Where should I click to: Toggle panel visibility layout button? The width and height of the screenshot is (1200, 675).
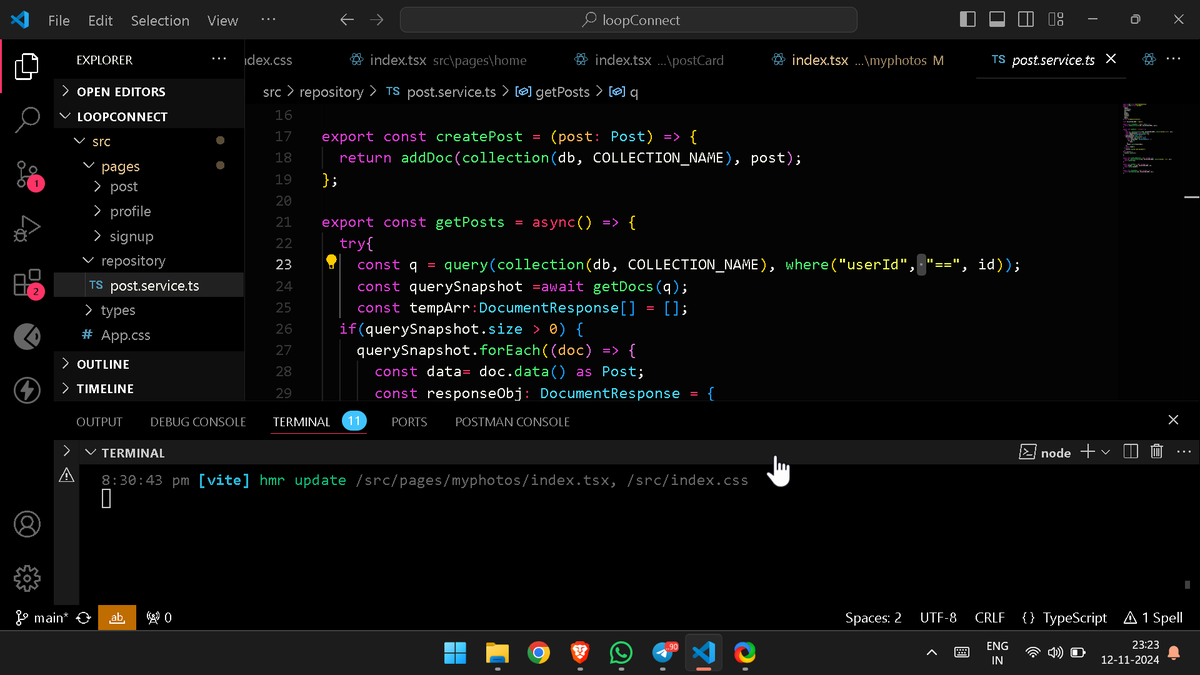997,20
